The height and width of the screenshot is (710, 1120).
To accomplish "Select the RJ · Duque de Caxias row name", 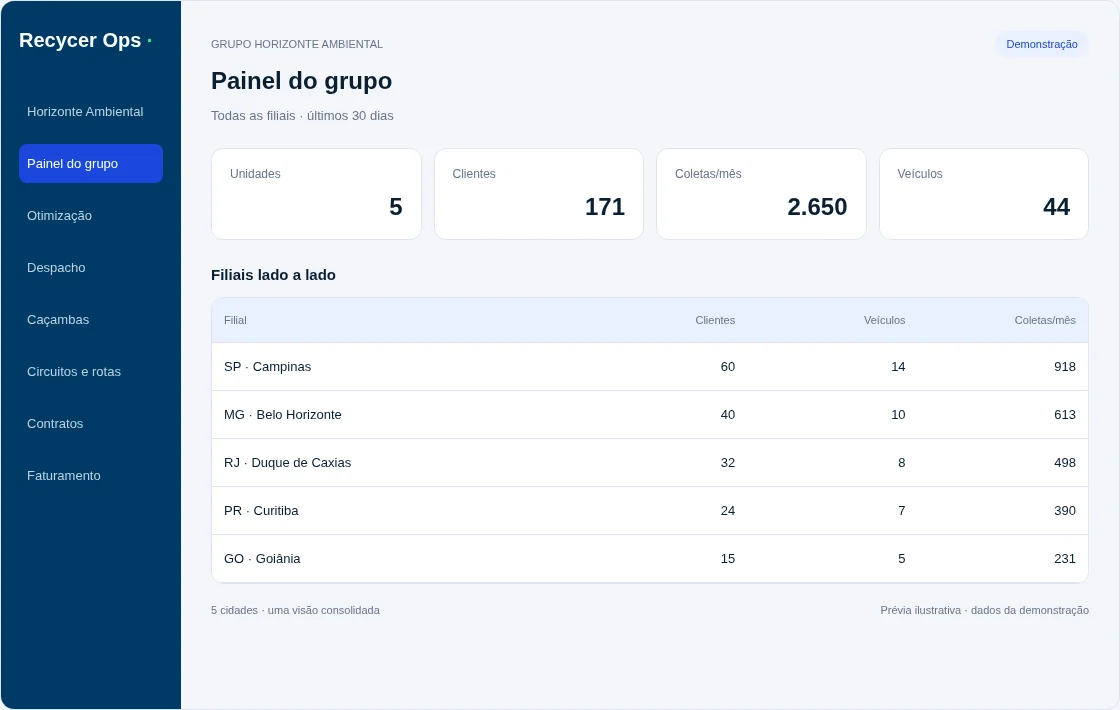I will click(x=288, y=463).
